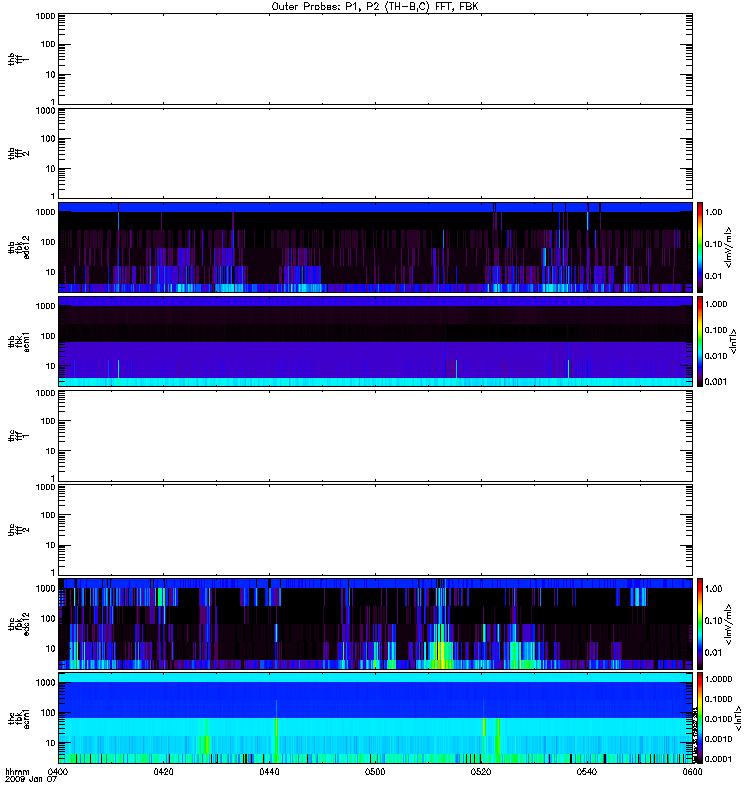Click inside the empty thb fff 2 panel
Image resolution: width=750 pixels, height=800 pixels.
click(x=375, y=153)
